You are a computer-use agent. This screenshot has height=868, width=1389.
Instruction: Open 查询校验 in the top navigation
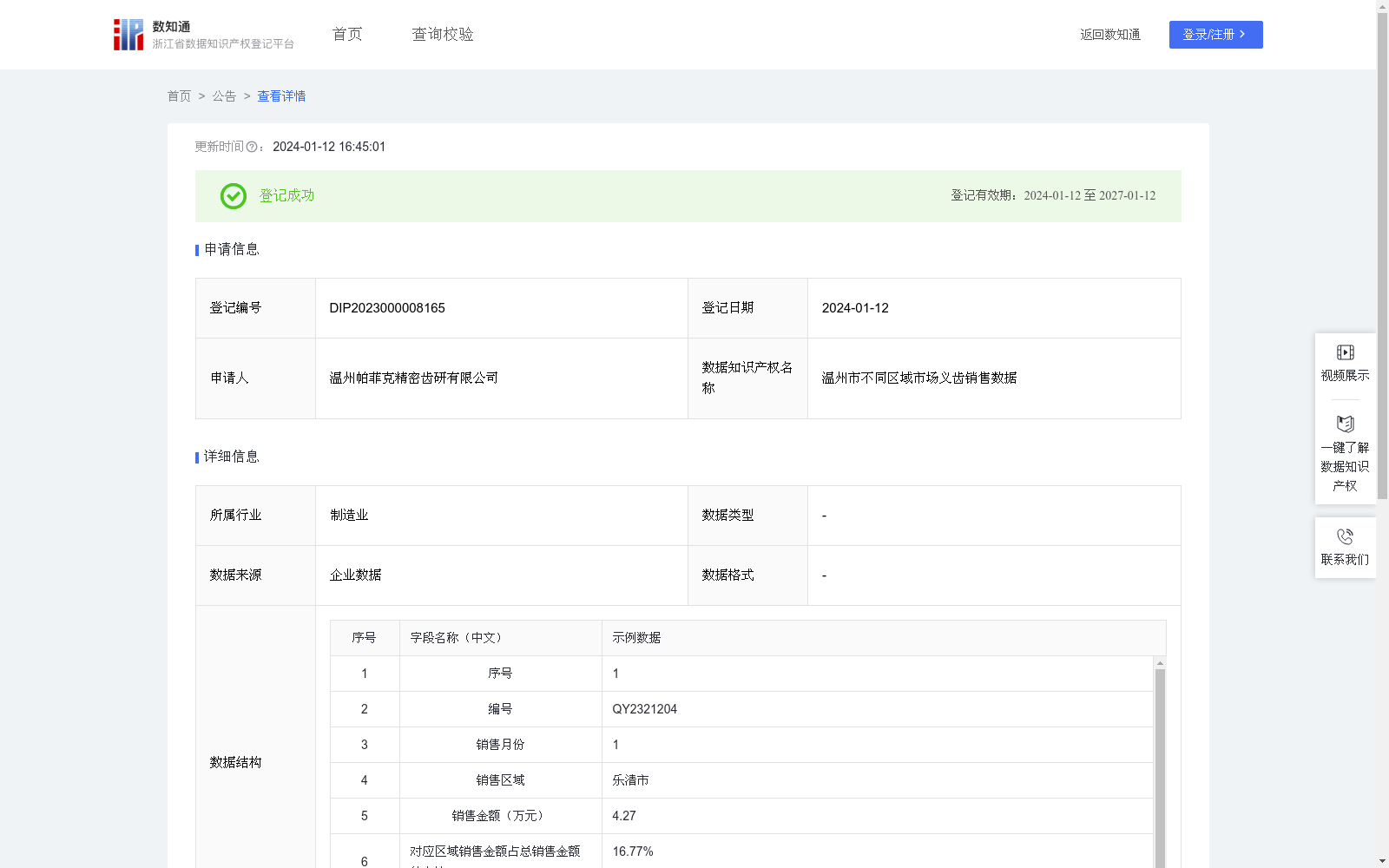tap(443, 35)
